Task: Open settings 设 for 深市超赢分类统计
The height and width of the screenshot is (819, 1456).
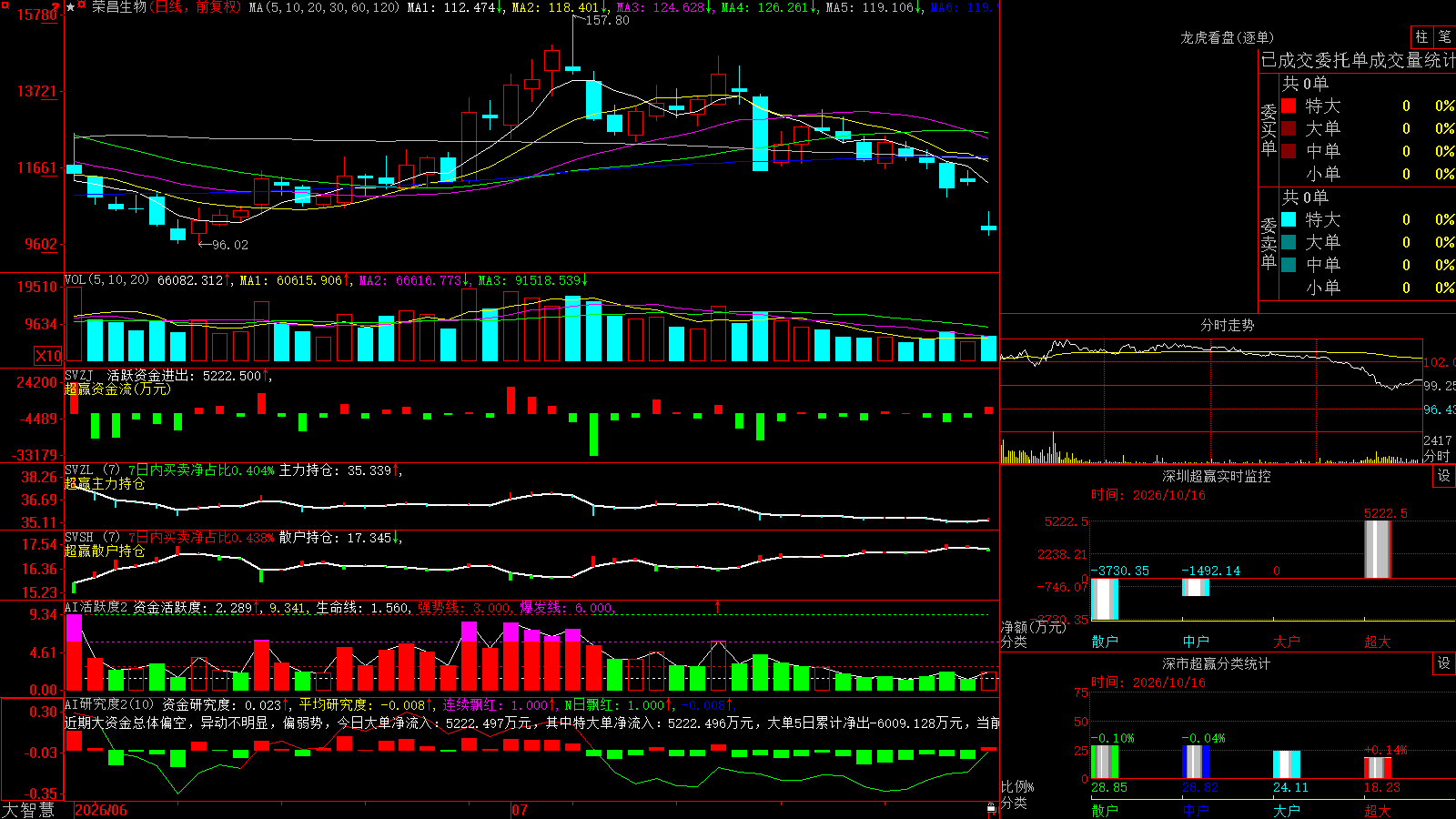Action: point(1444,663)
